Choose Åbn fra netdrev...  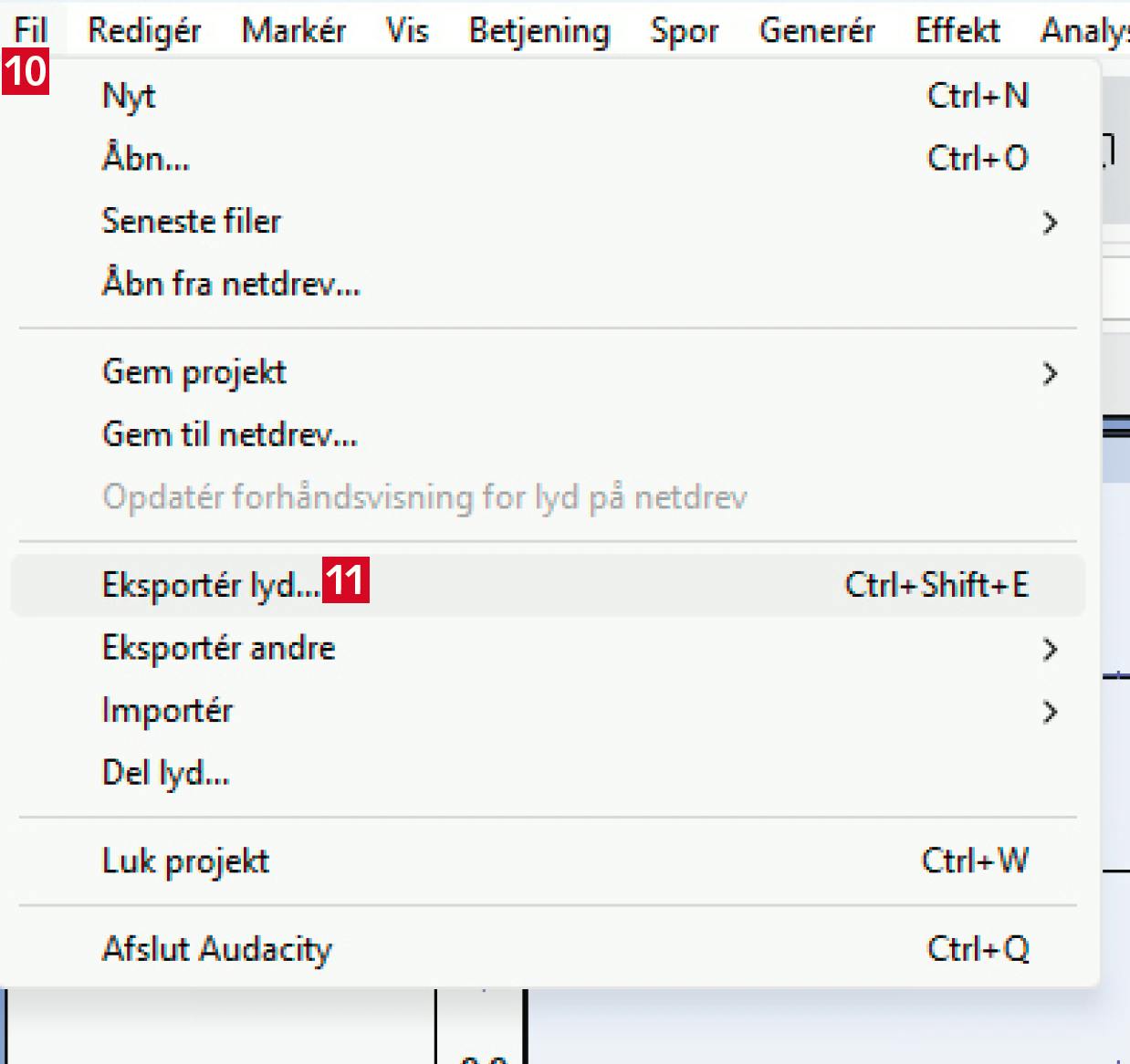point(231,285)
